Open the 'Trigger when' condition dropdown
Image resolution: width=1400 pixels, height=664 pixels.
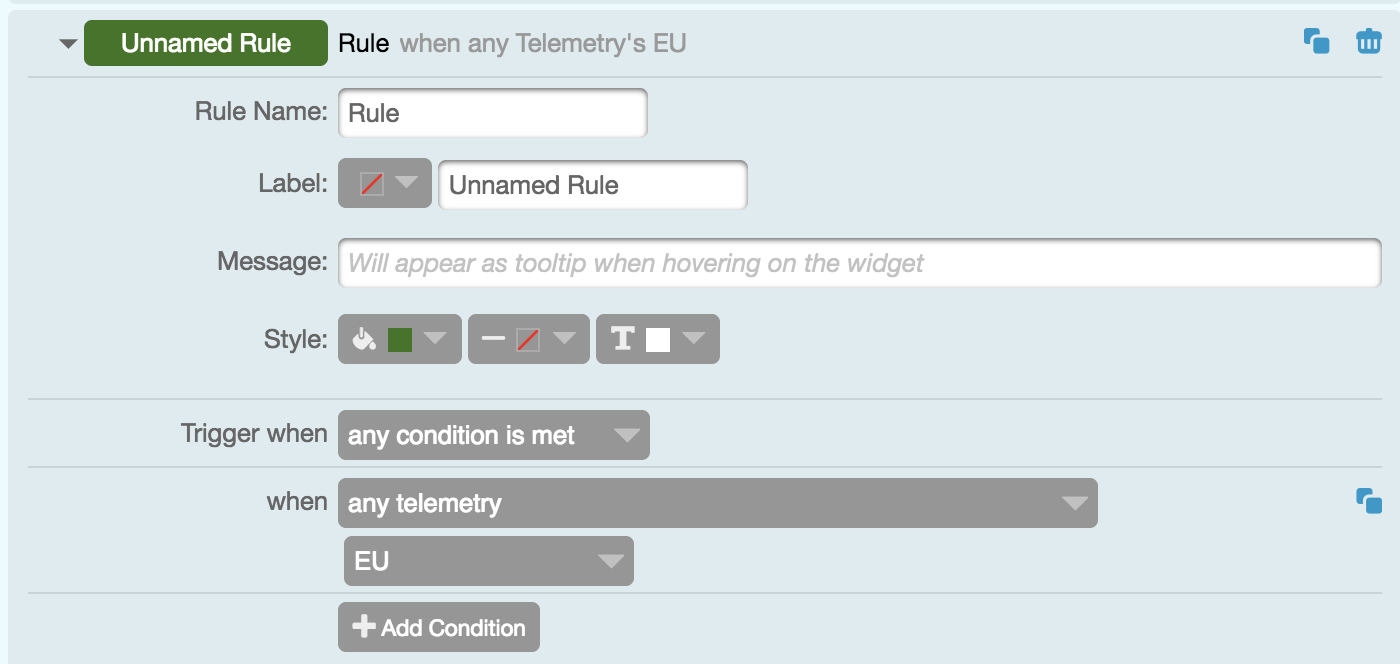493,435
